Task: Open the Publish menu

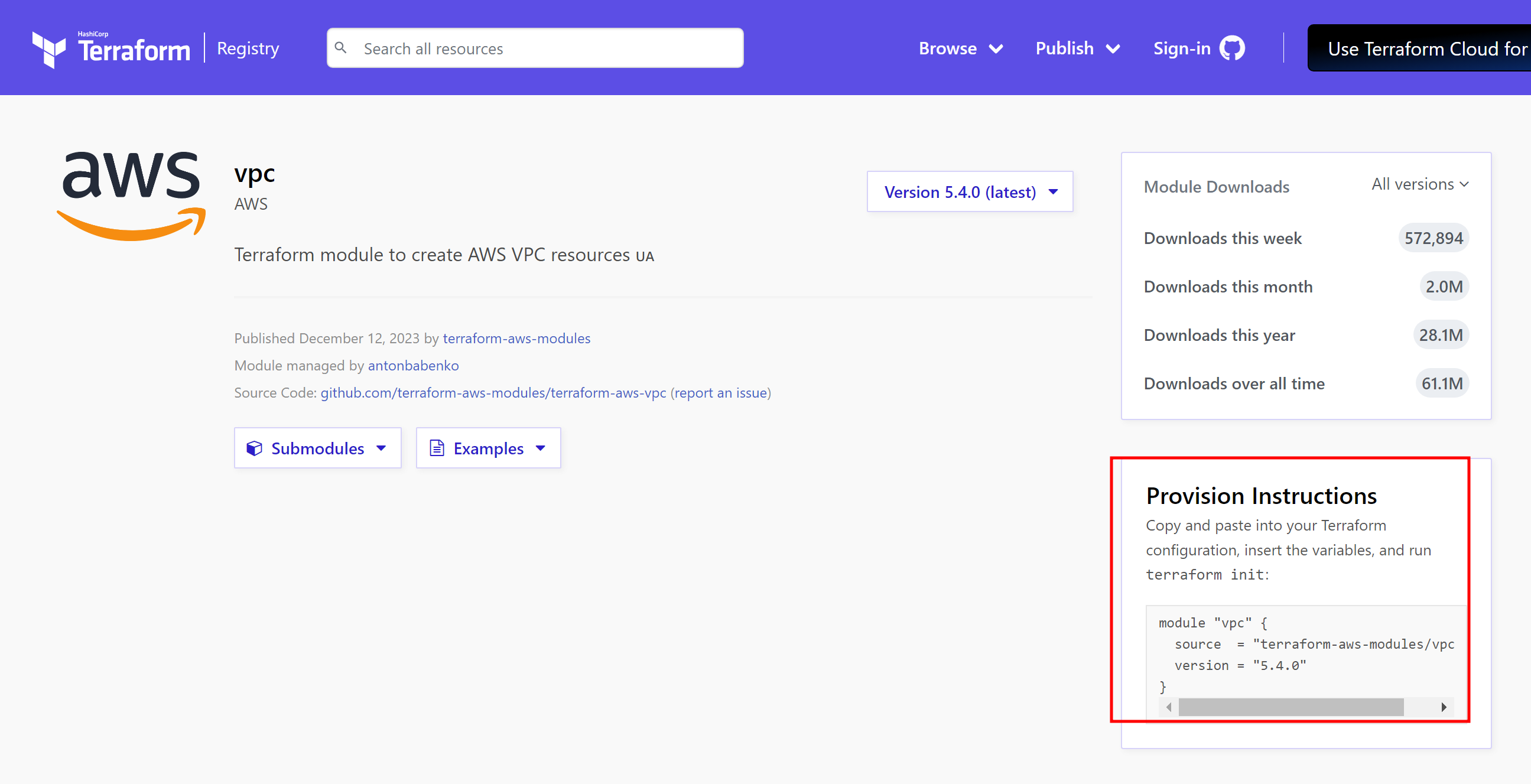Action: pyautogui.click(x=1077, y=48)
